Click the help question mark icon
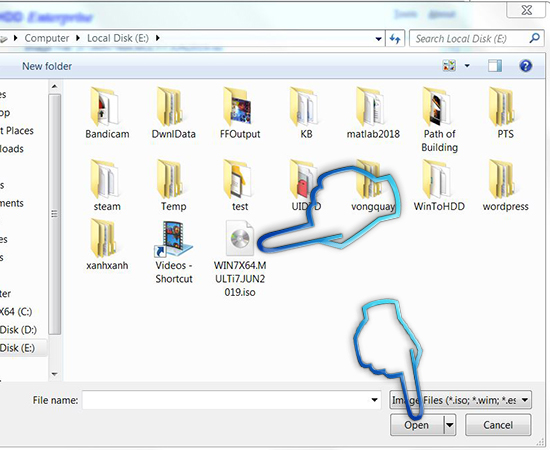 525,66
